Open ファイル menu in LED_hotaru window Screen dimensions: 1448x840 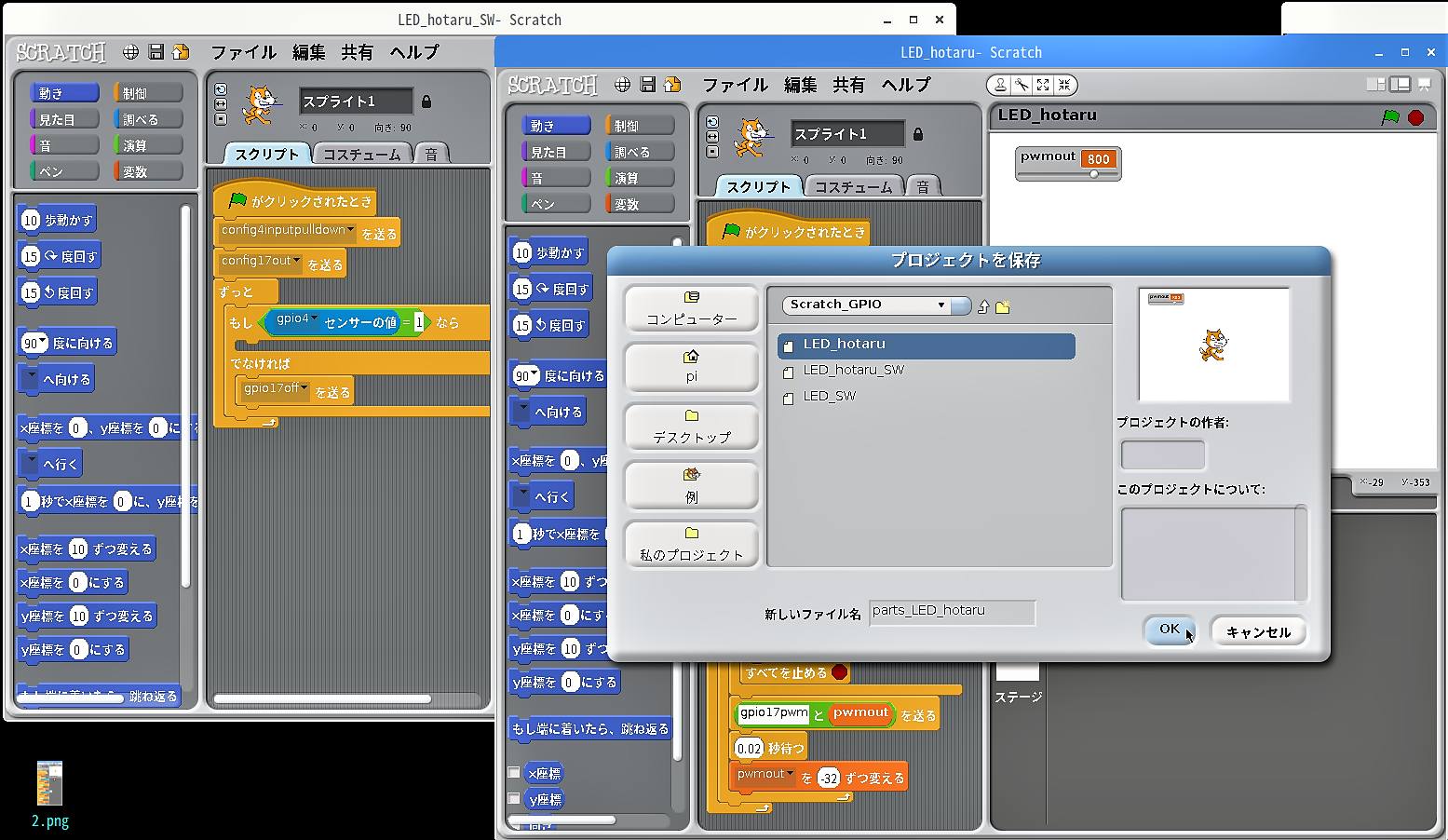coord(736,85)
